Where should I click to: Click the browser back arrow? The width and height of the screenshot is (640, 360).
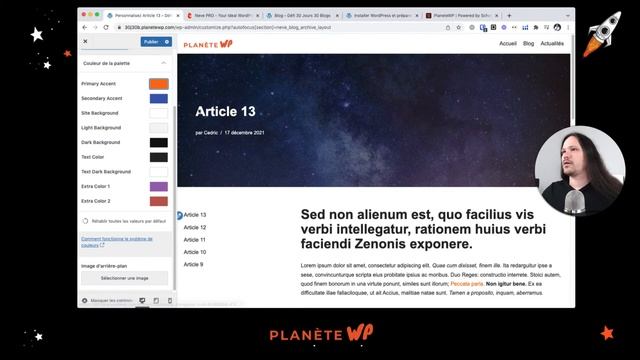[85, 27]
